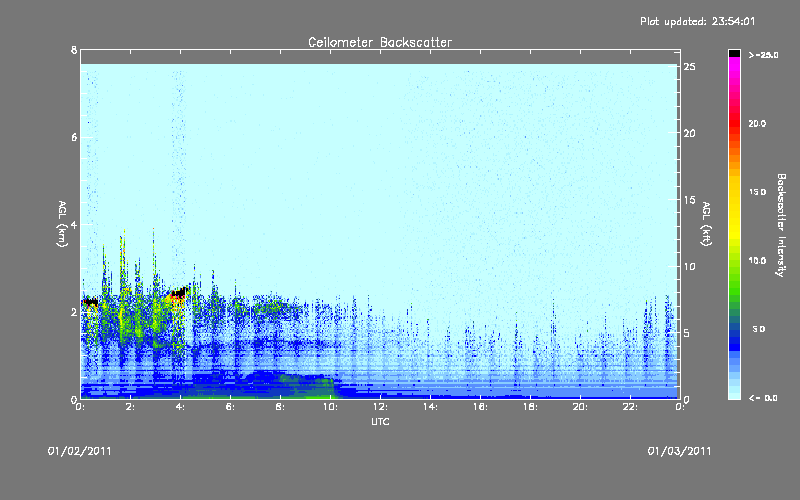800x500 pixels.
Task: Click the green surface layer near 9 UTC
Action: point(309,390)
